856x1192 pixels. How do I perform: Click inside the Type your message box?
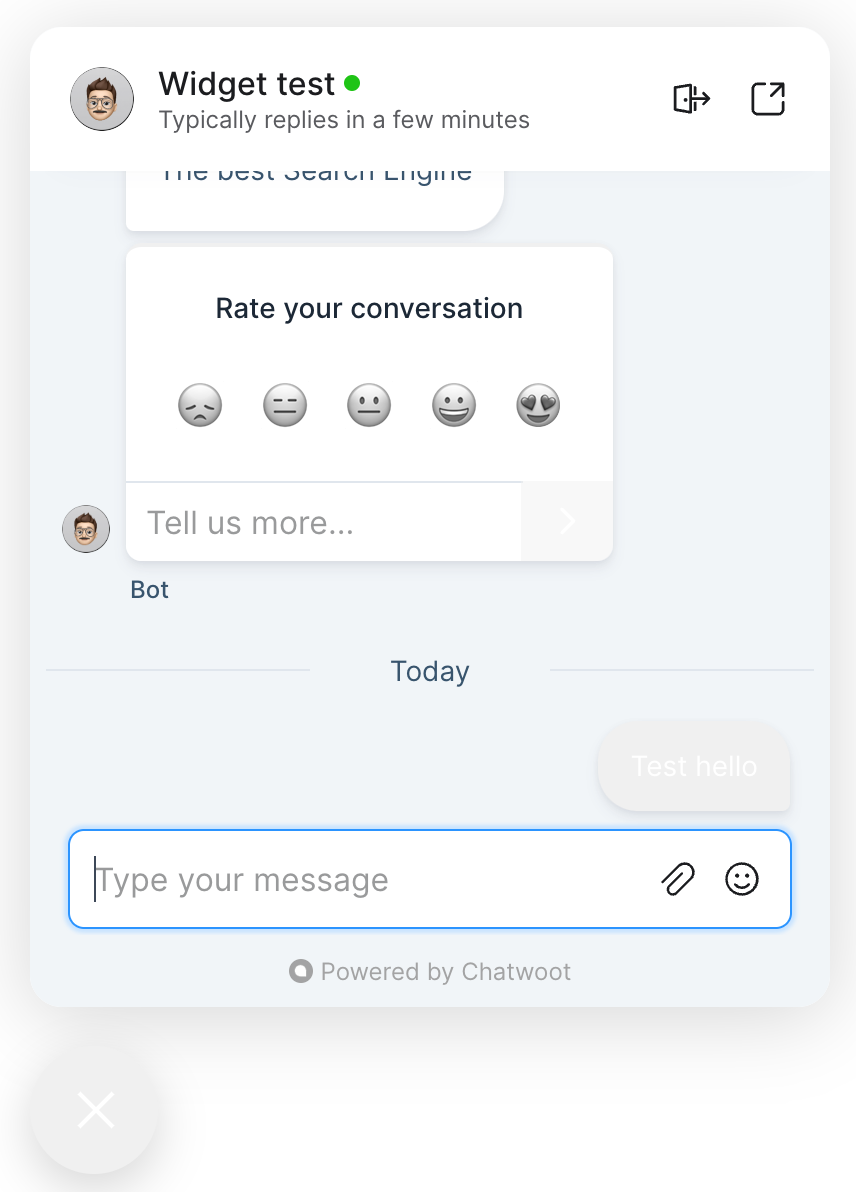(x=300, y=879)
